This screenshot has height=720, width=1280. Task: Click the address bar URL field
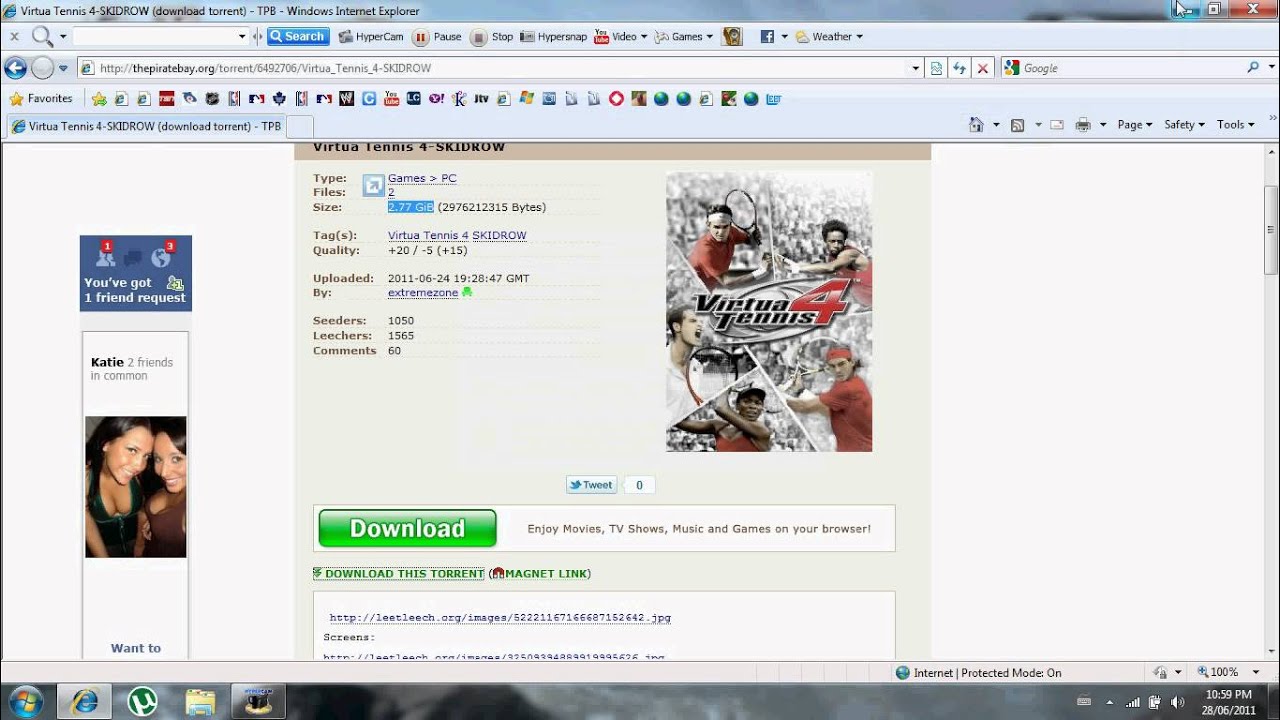click(x=502, y=68)
